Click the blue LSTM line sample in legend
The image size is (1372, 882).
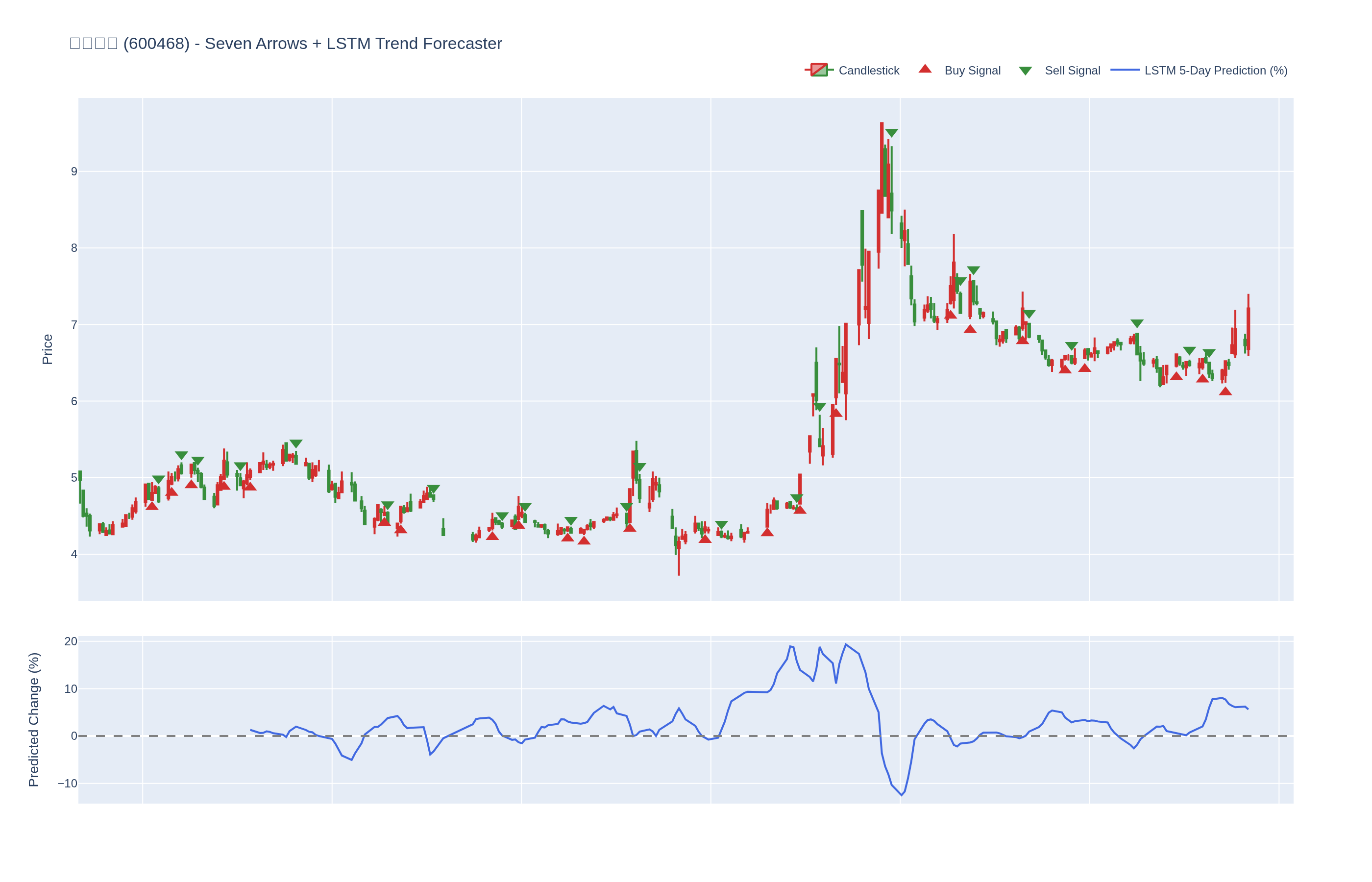coord(1125,70)
